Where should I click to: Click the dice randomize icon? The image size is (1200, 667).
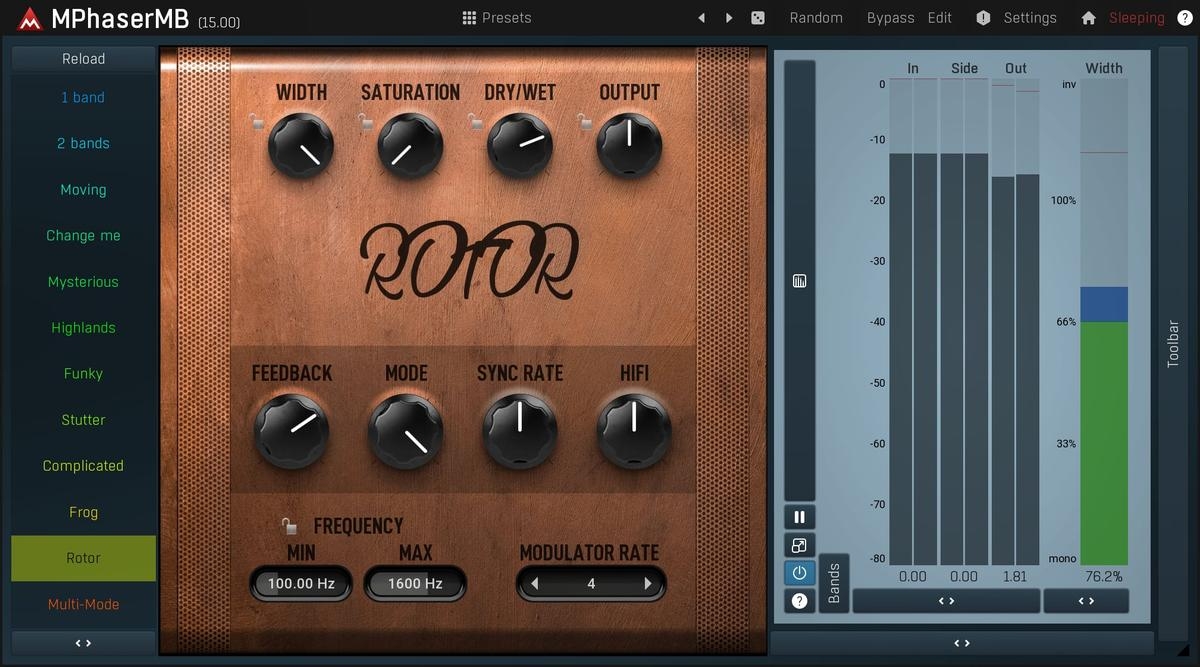point(758,18)
